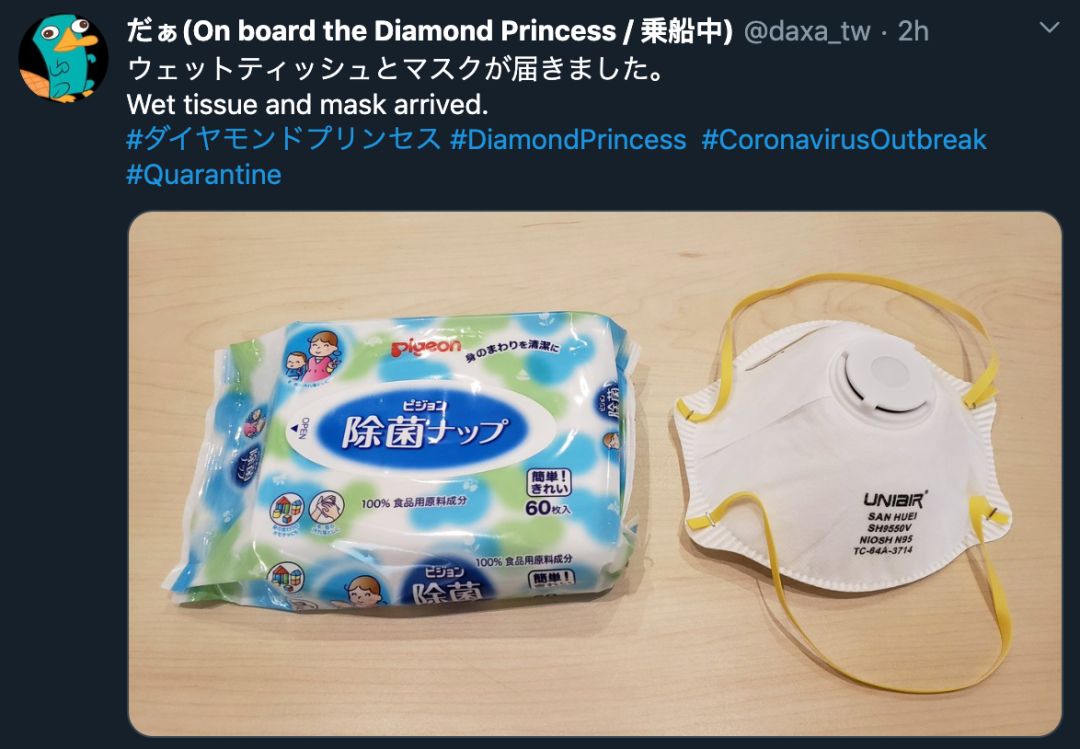The image size is (1080, 749).
Task: Open the attached photo of wipes and mask
Action: click(x=595, y=474)
